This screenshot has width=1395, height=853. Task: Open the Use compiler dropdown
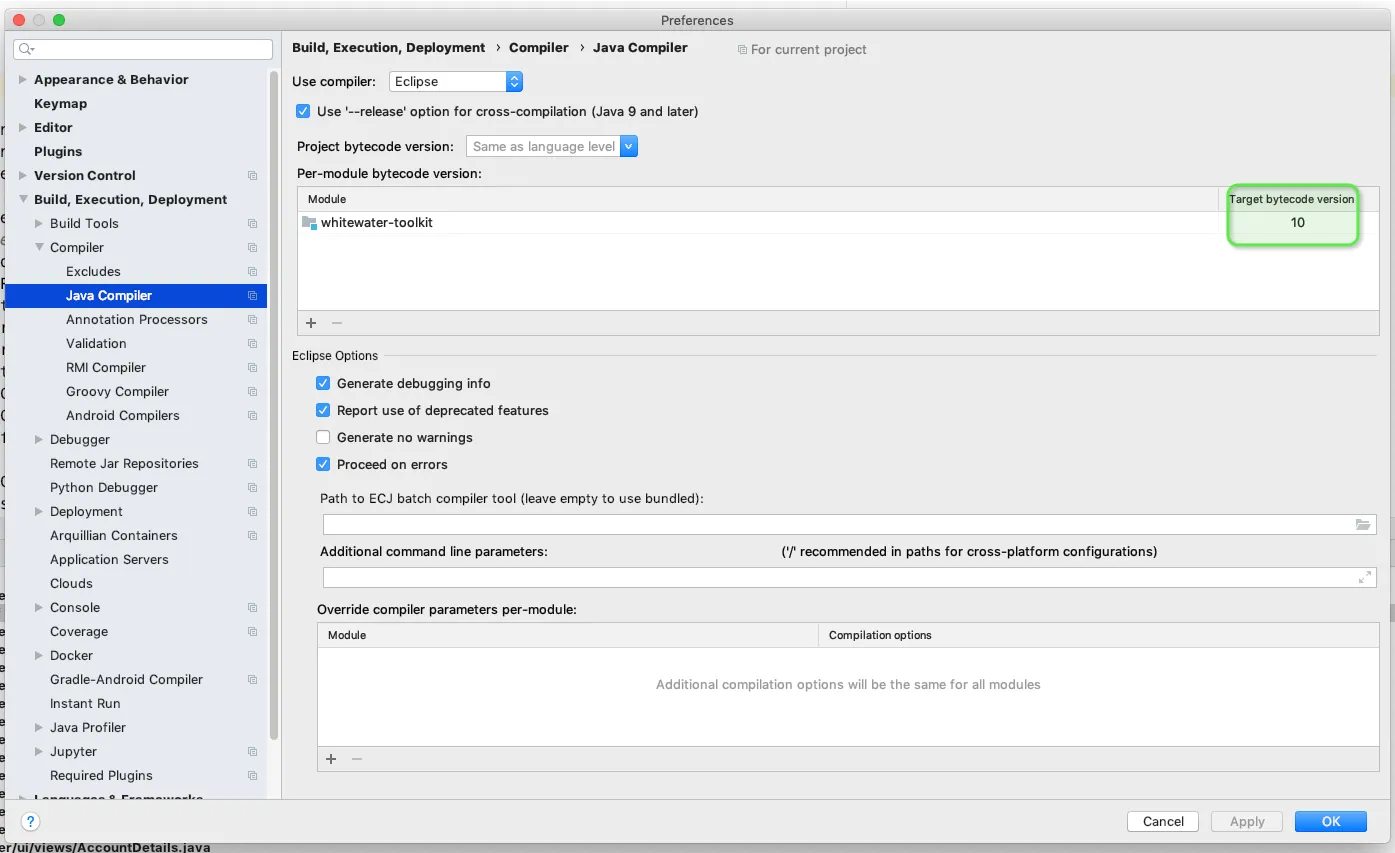coord(456,82)
